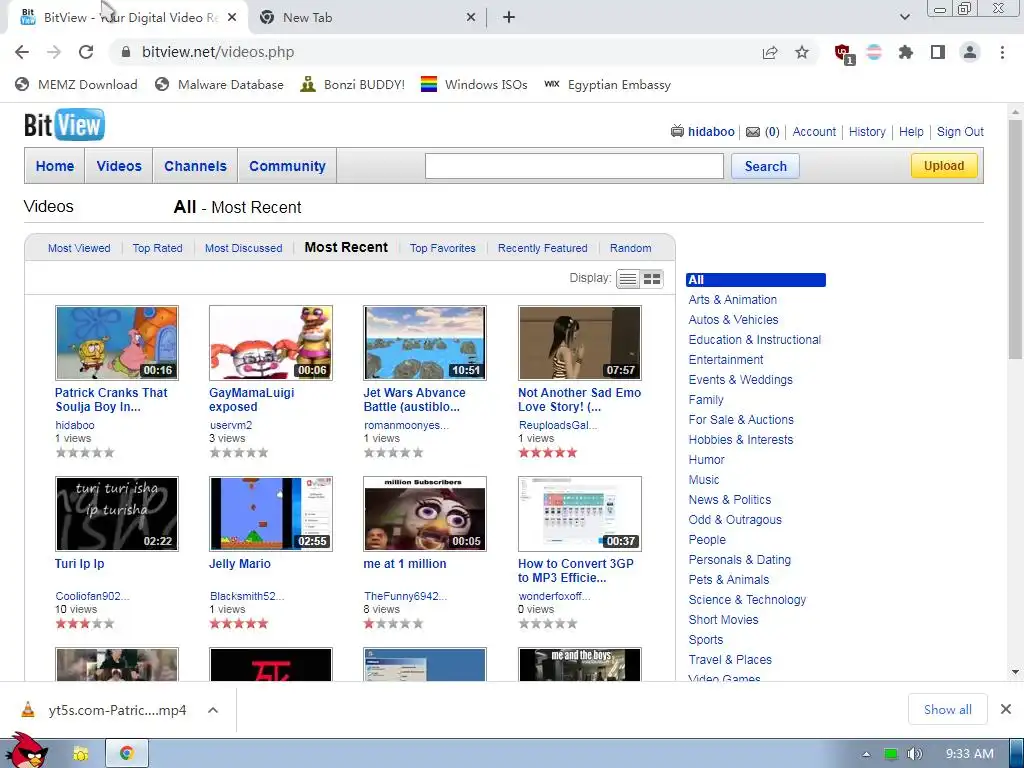The height and width of the screenshot is (768, 1024).
Task: Toggle the browser side panel icon
Action: [x=938, y=52]
